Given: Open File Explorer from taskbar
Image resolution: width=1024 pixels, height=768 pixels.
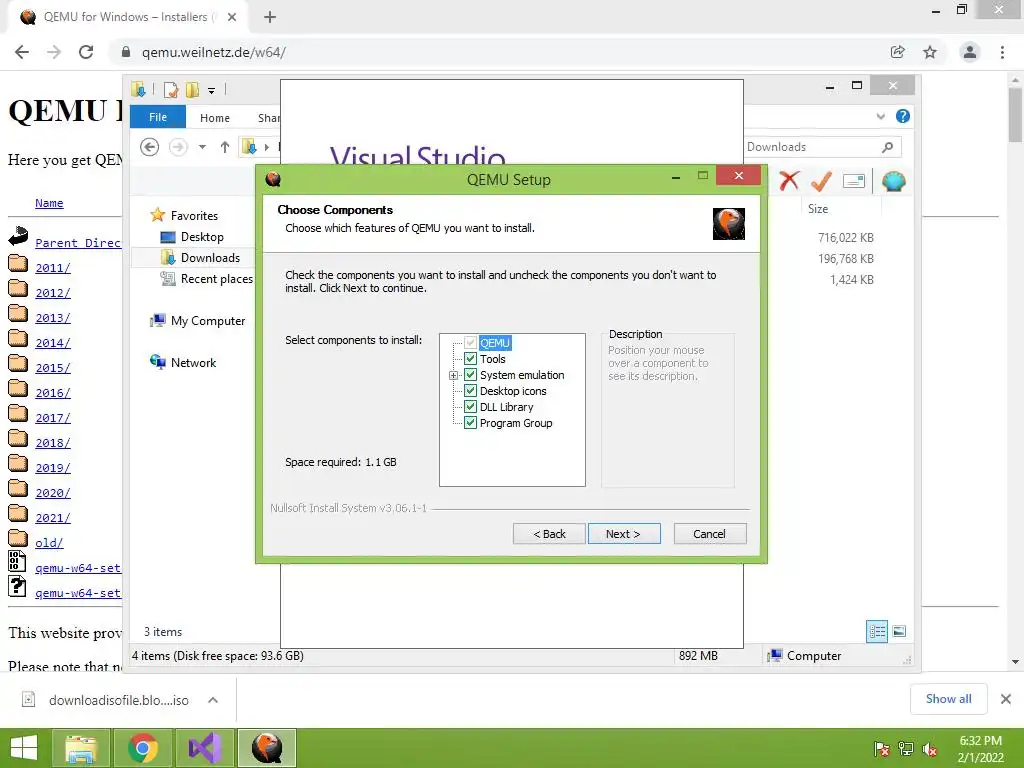Looking at the screenshot, I should click(x=81, y=748).
